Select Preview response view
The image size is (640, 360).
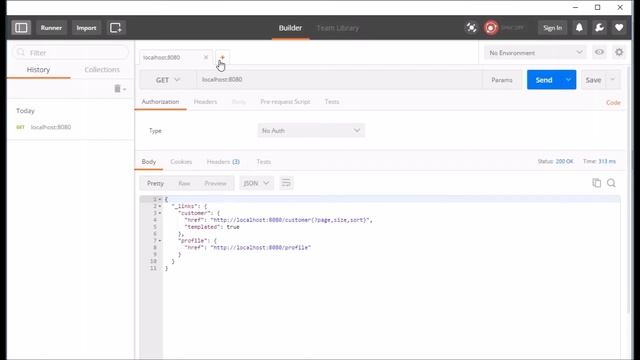point(216,183)
